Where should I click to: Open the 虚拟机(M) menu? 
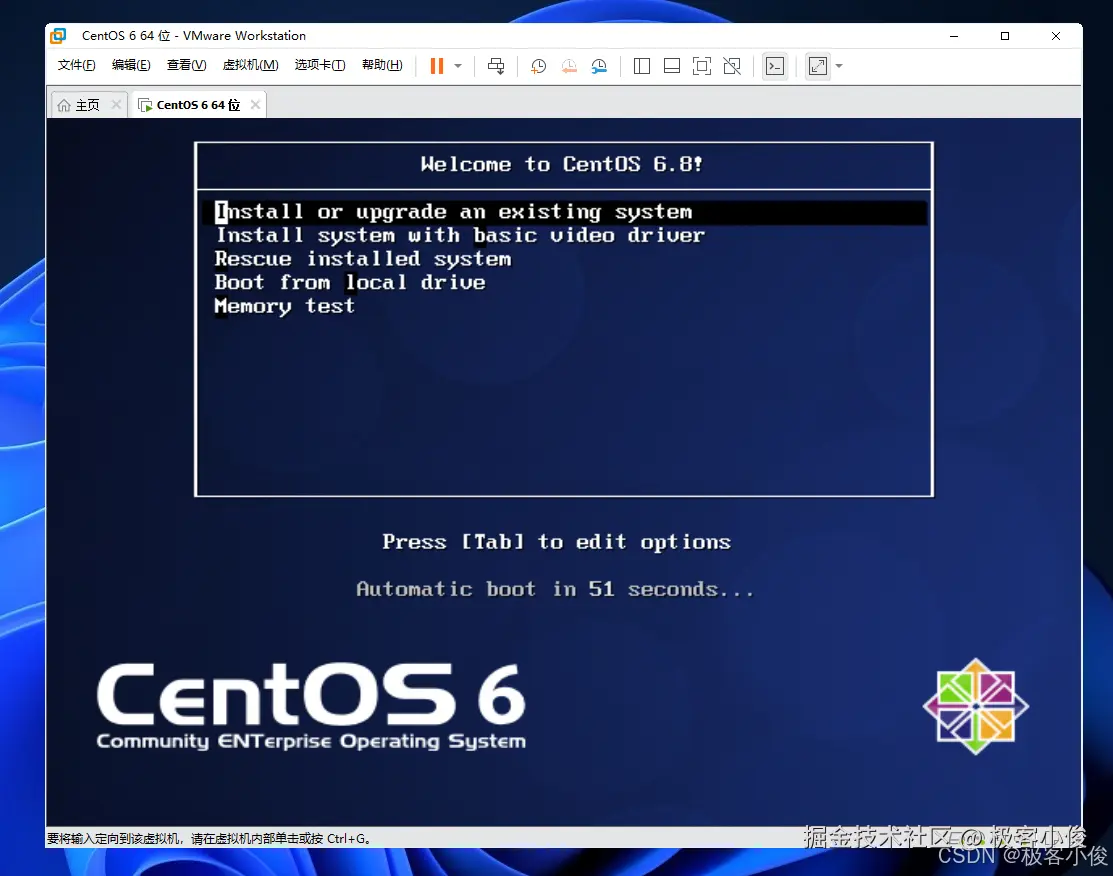coord(250,65)
